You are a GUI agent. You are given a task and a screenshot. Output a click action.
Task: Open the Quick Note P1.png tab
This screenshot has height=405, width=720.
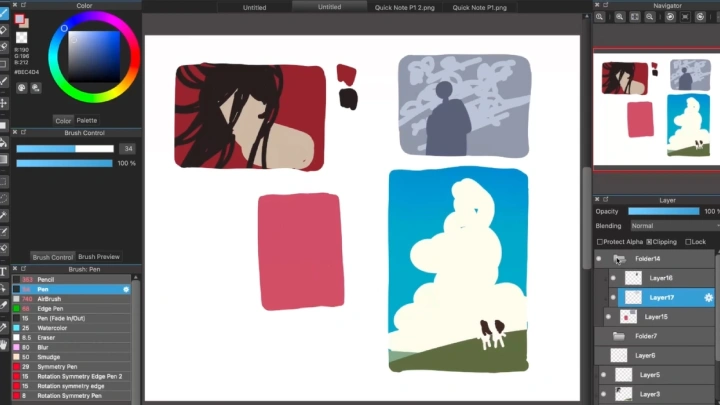point(479,7)
